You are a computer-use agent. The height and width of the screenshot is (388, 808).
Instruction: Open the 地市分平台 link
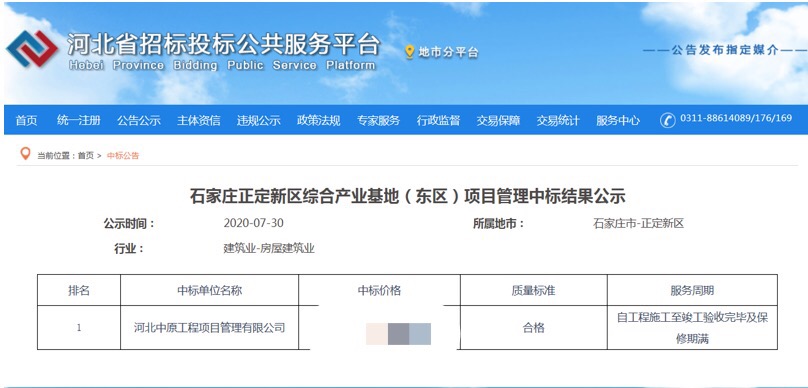pos(448,52)
